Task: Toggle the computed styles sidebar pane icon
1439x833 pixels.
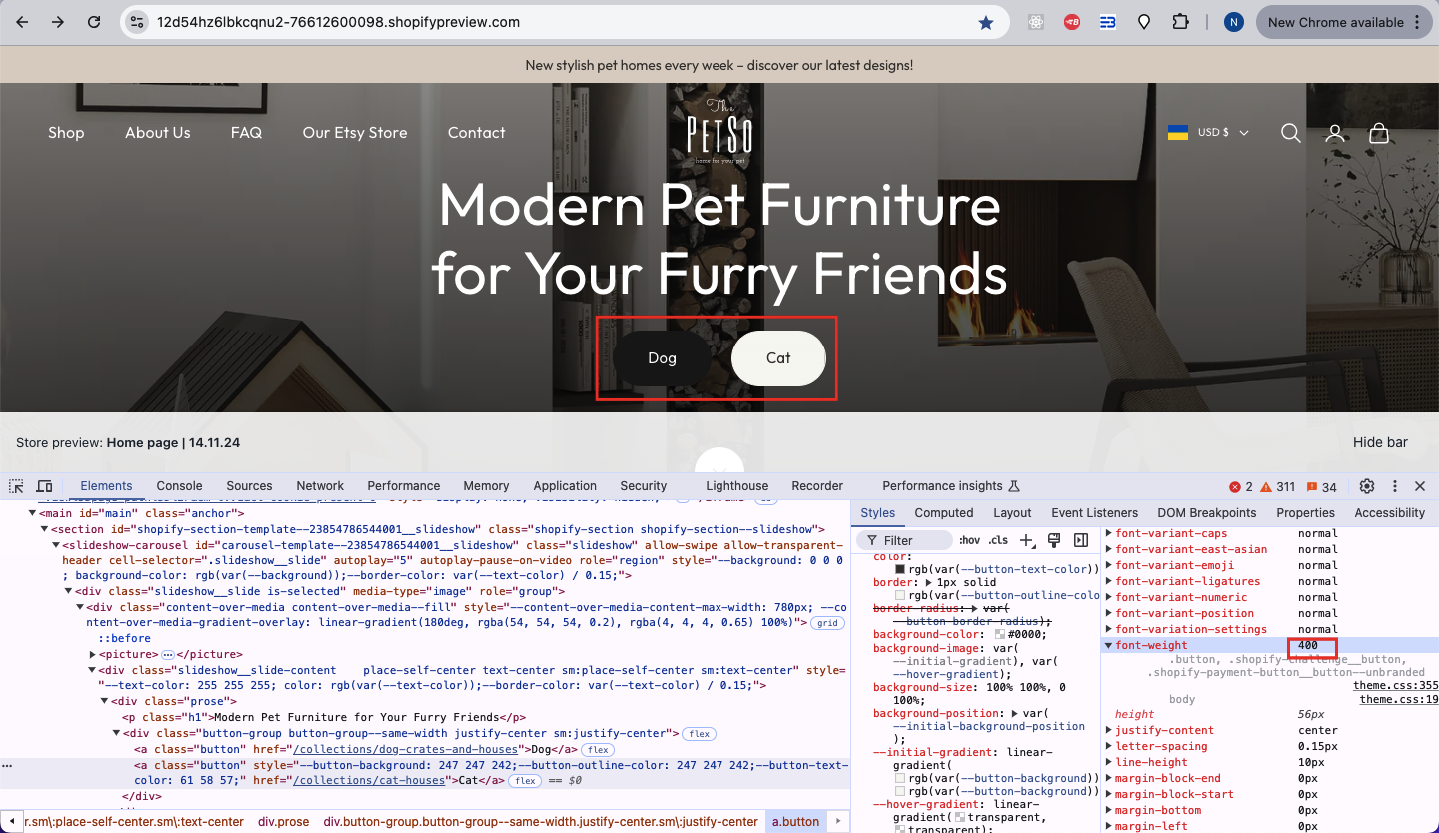Action: 1080,540
